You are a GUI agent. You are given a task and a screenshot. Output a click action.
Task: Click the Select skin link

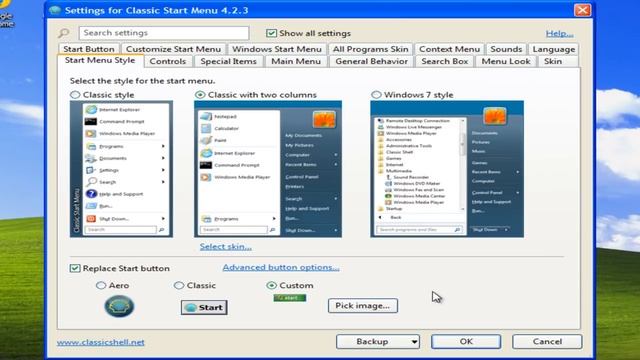tap(226, 247)
